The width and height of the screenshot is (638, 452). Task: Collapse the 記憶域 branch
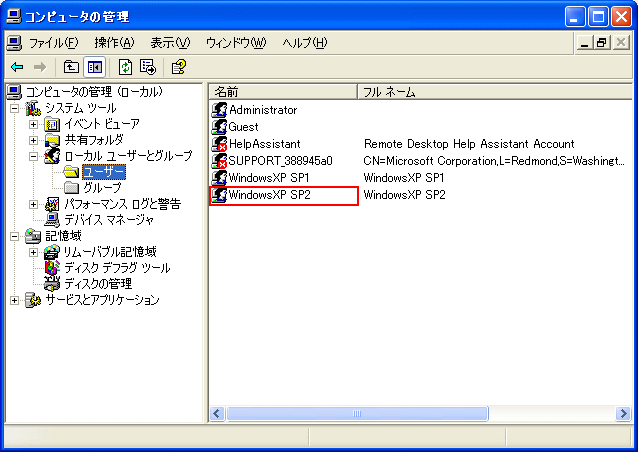[14, 236]
